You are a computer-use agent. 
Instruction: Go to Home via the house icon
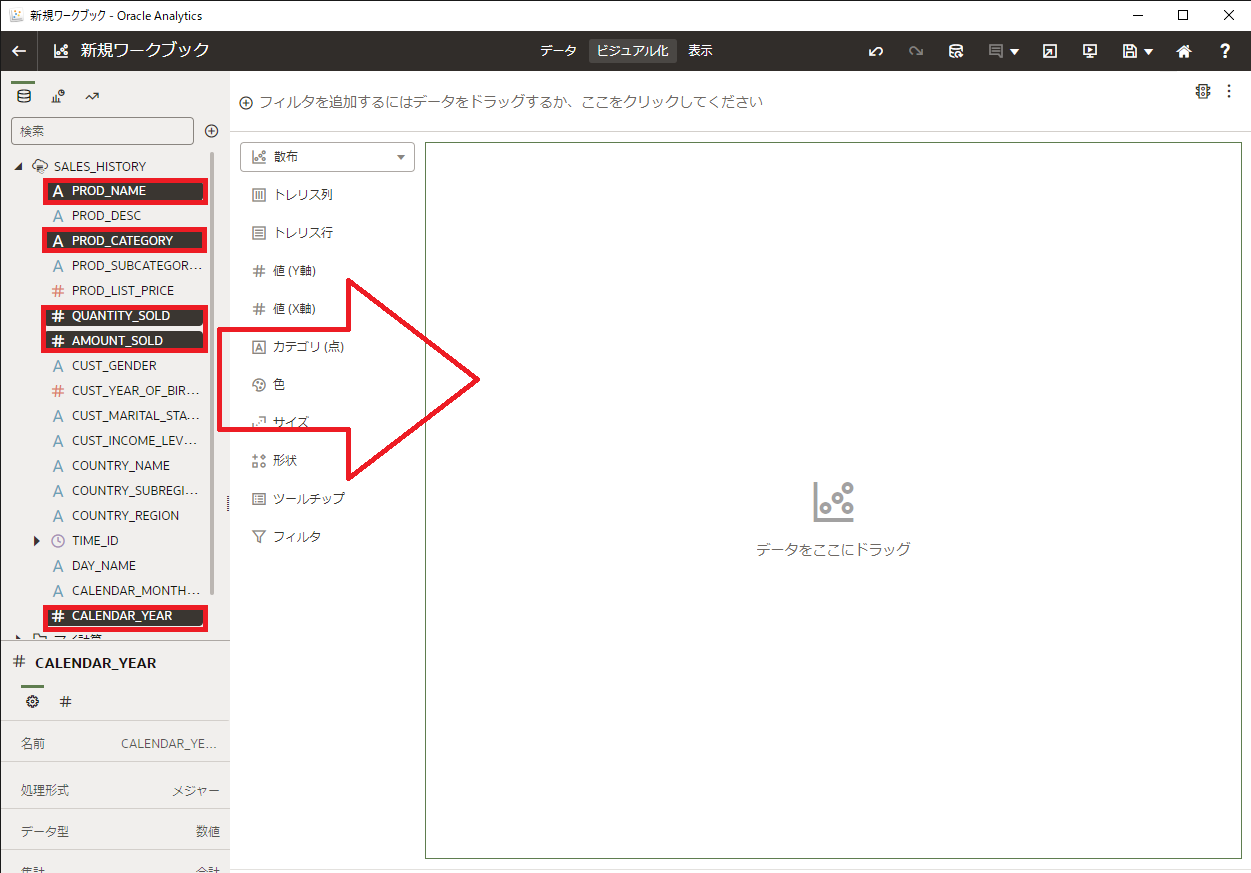point(1184,51)
